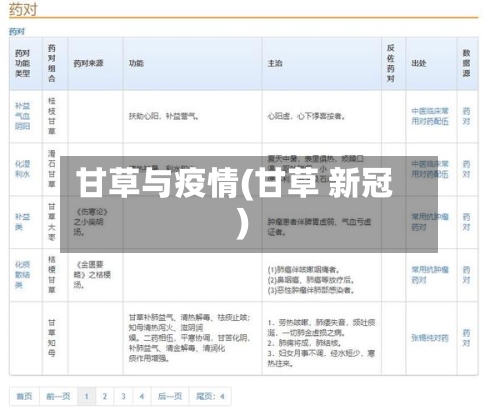Jump to page 4
The width and height of the screenshot is (500, 410).
point(142,396)
